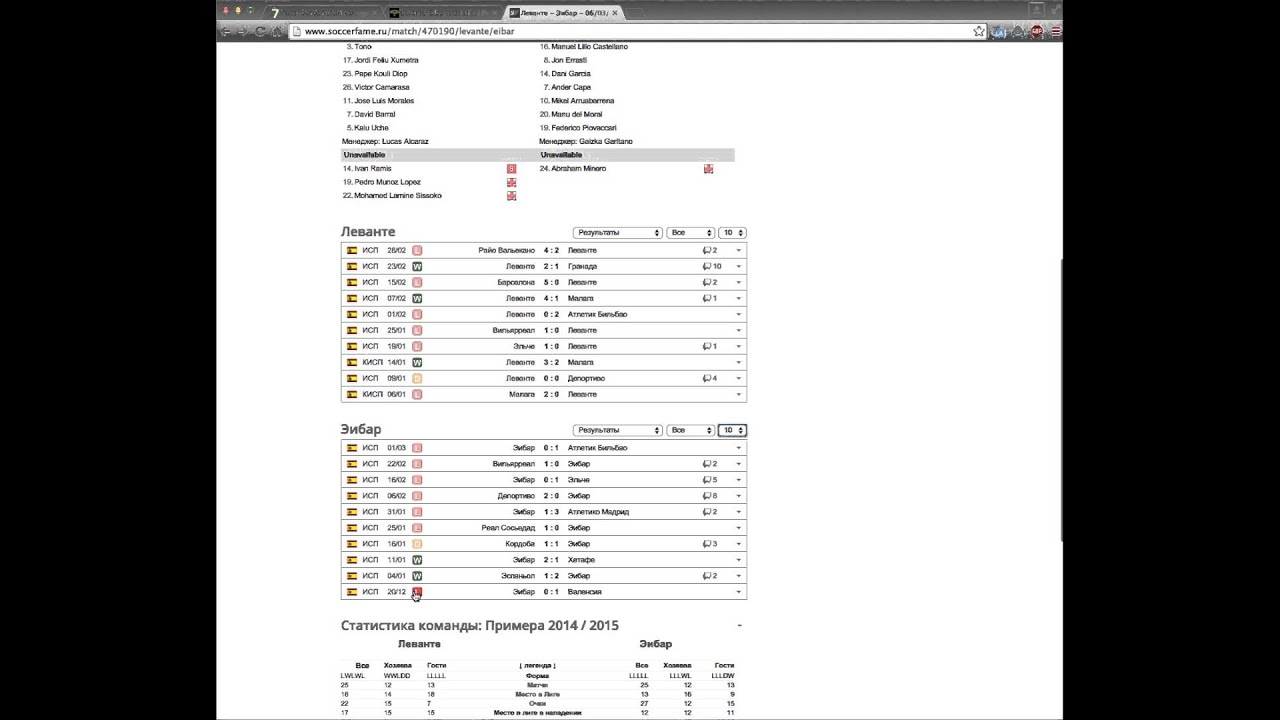The width and height of the screenshot is (1280, 720).
Task: Click manager text Lucas Alcaraz
Action: 405,142
